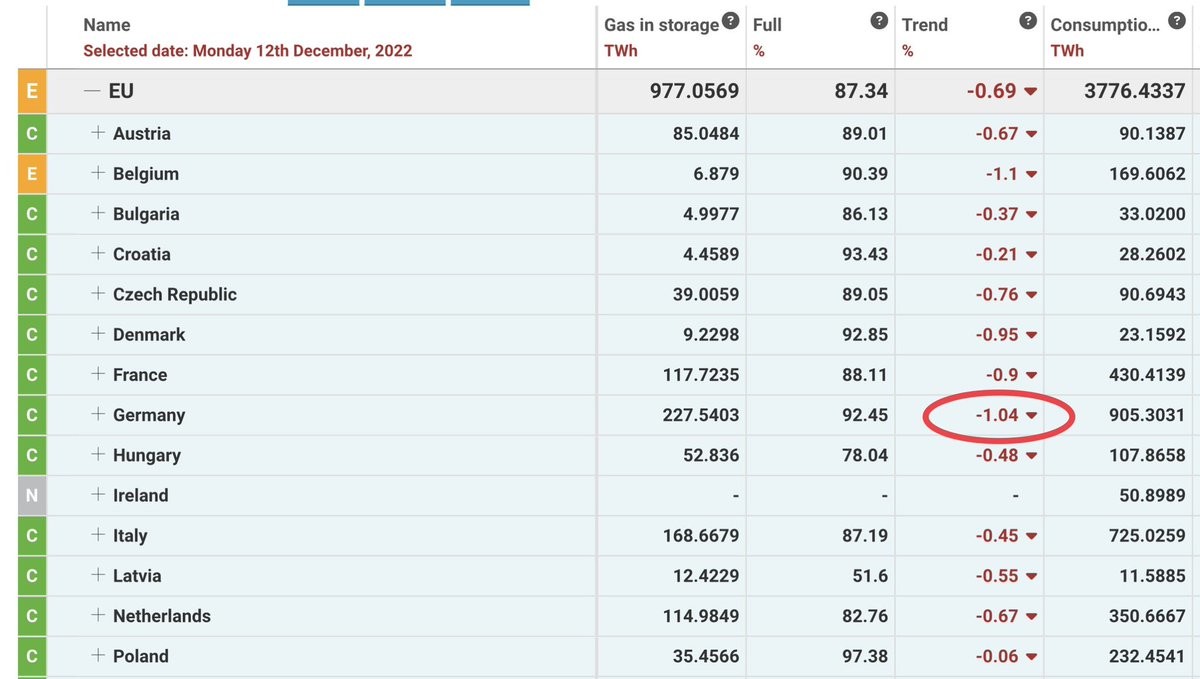The width and height of the screenshot is (1200, 679).
Task: Collapse the EU row
Action: point(93,91)
